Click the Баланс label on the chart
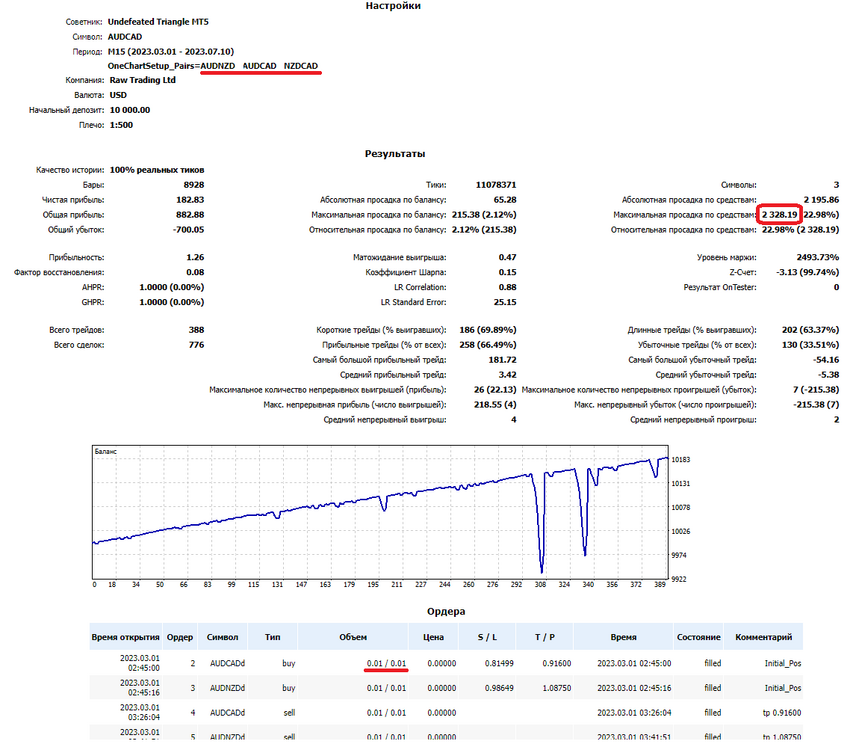Screen dimensions: 856x750 click(x=105, y=451)
